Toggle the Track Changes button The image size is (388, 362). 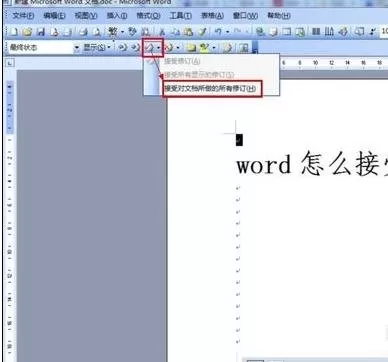pyautogui.click(x=228, y=48)
